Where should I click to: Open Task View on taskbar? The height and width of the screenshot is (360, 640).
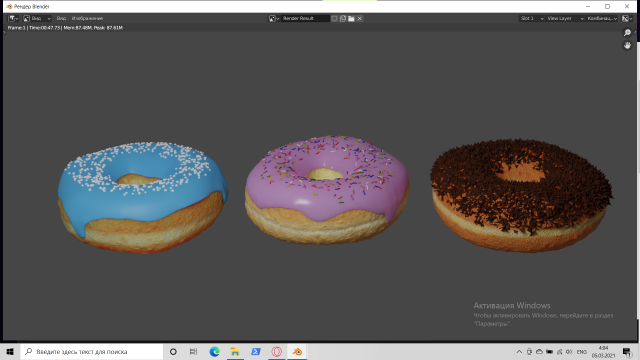tap(193, 351)
